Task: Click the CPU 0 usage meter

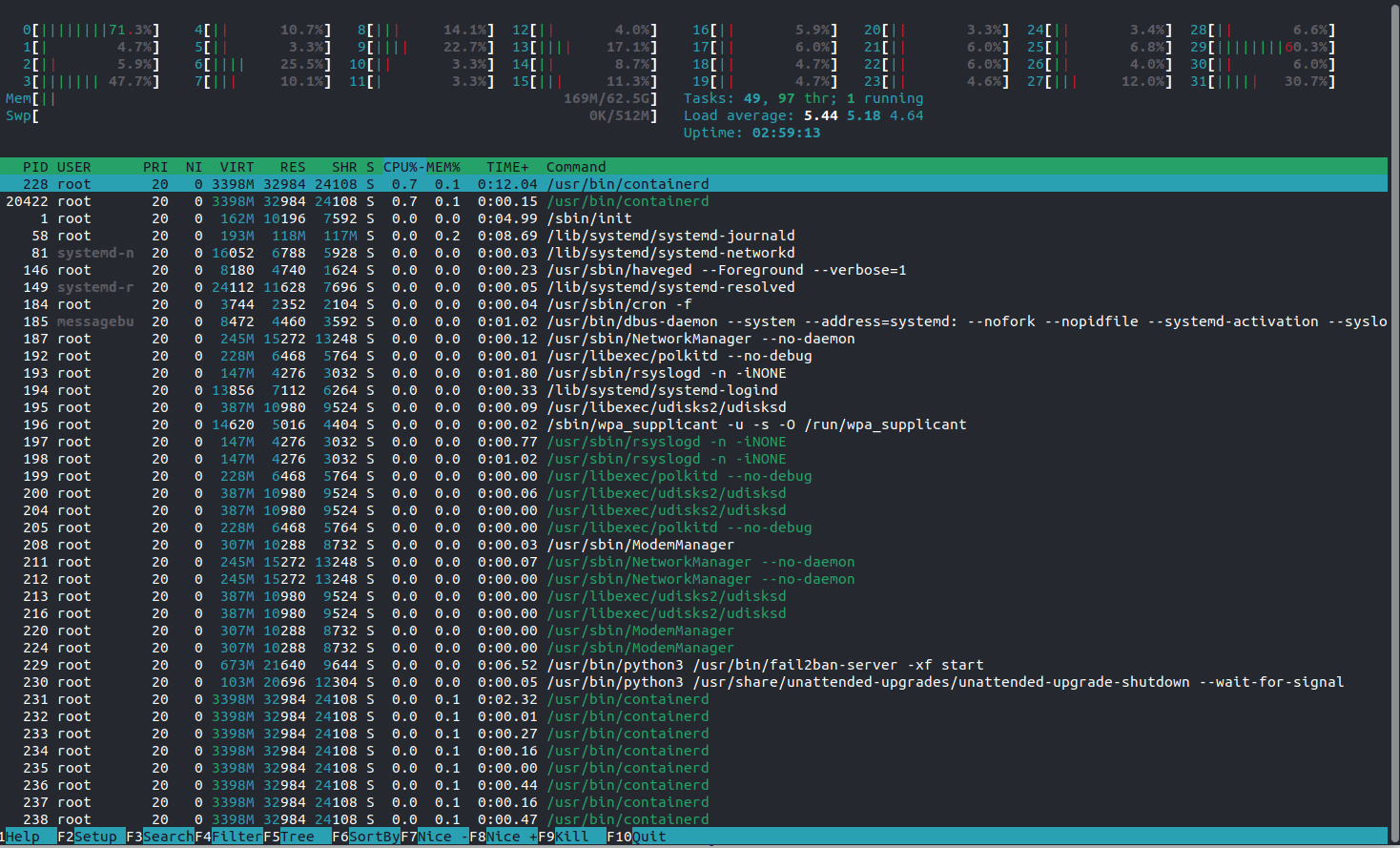Action: 92,30
